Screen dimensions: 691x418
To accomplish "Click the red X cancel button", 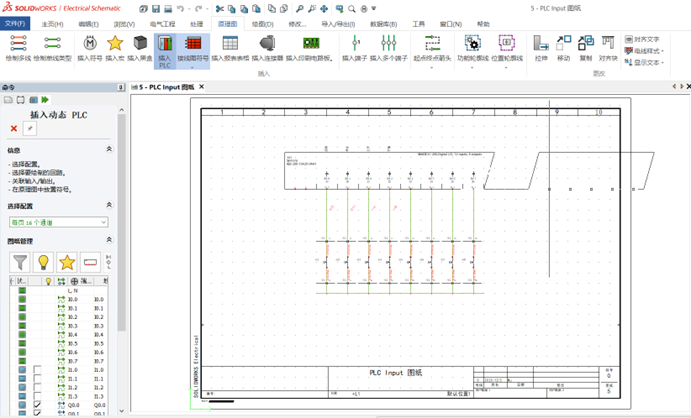I will click(14, 129).
